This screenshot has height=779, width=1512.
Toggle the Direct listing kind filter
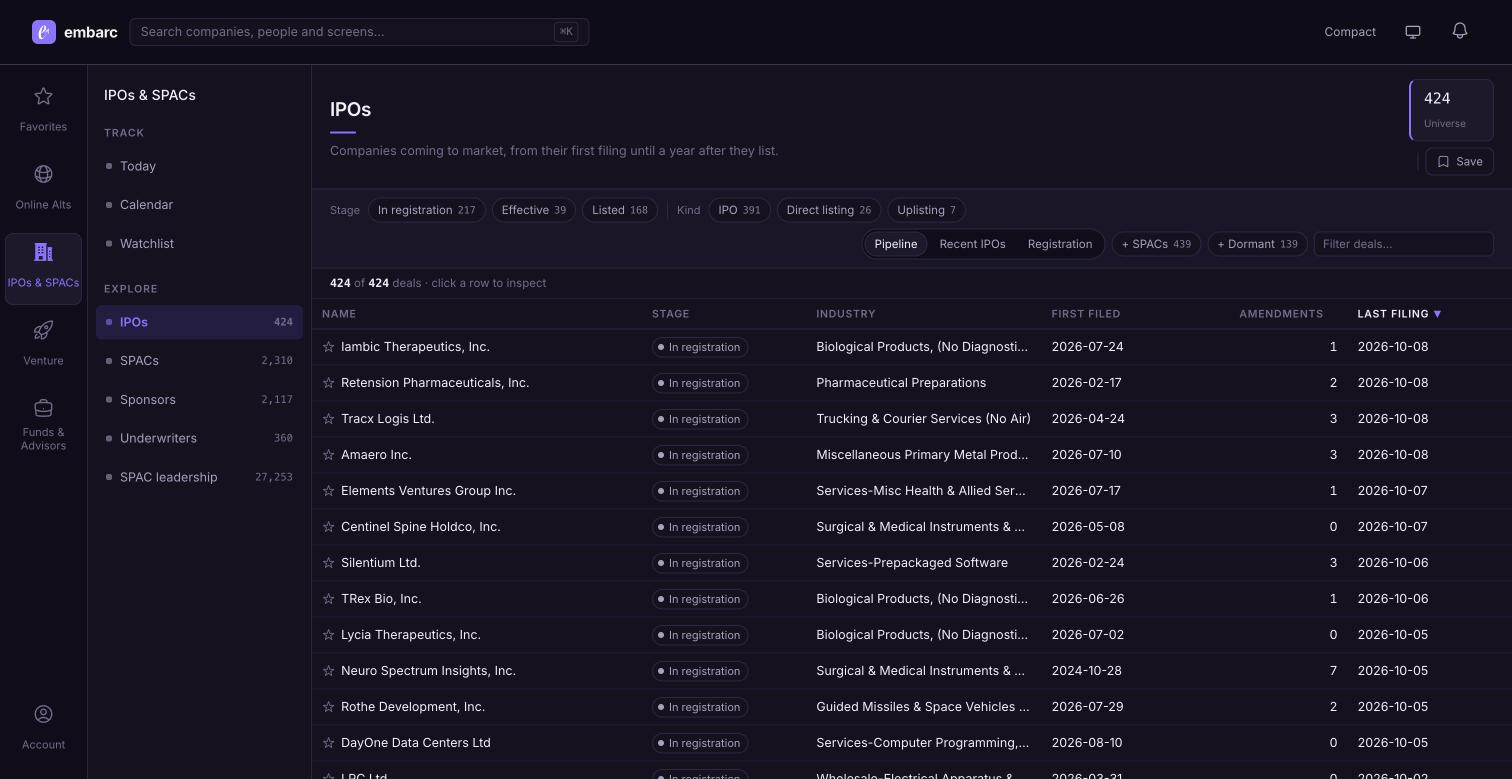tap(829, 210)
